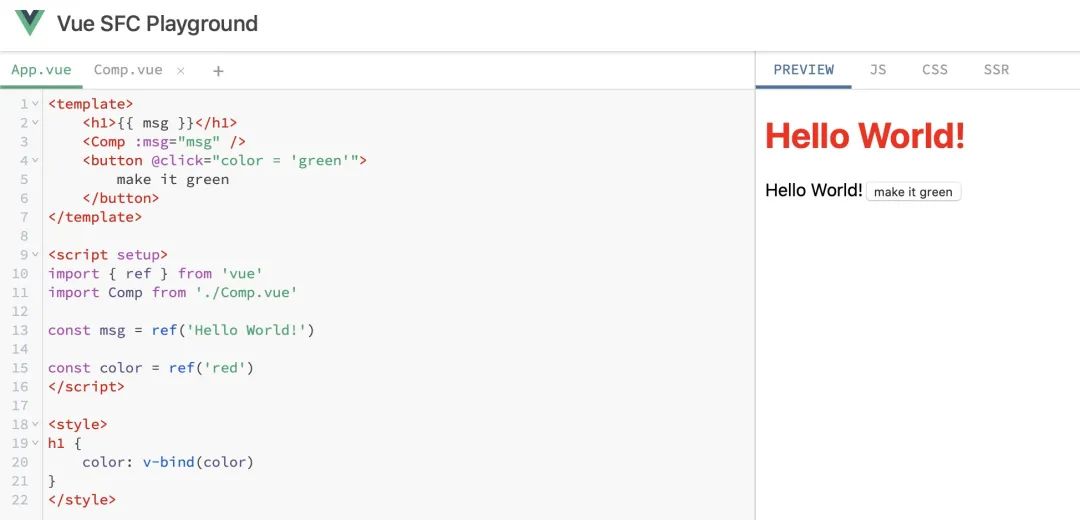Click the red Hello World! heading in preview
Image resolution: width=1080 pixels, height=520 pixels.
pos(864,136)
